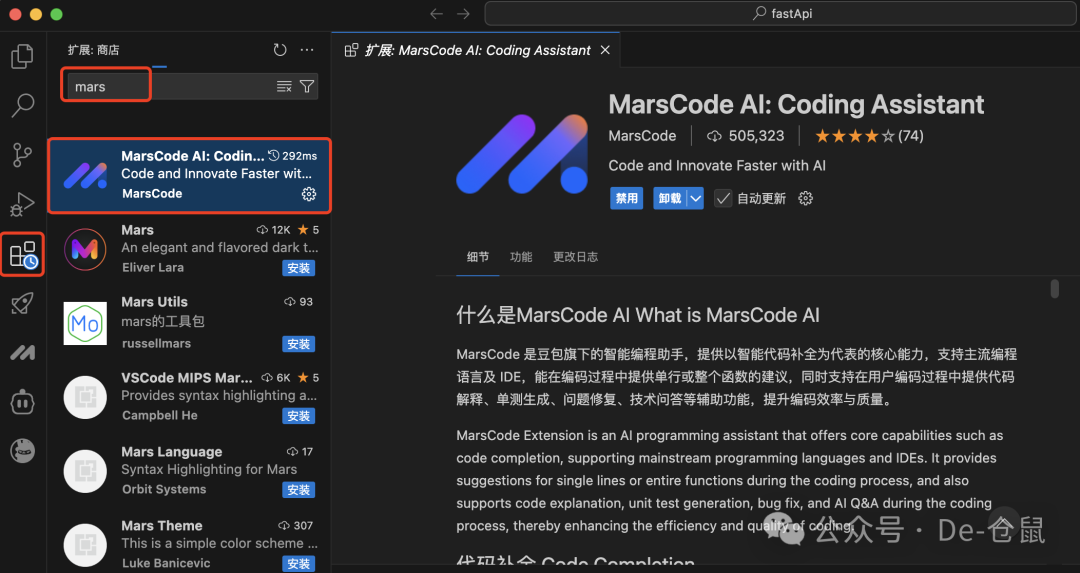Switch to the 更改日志 tab
Viewport: 1080px width, 573px height.
pyautogui.click(x=575, y=257)
